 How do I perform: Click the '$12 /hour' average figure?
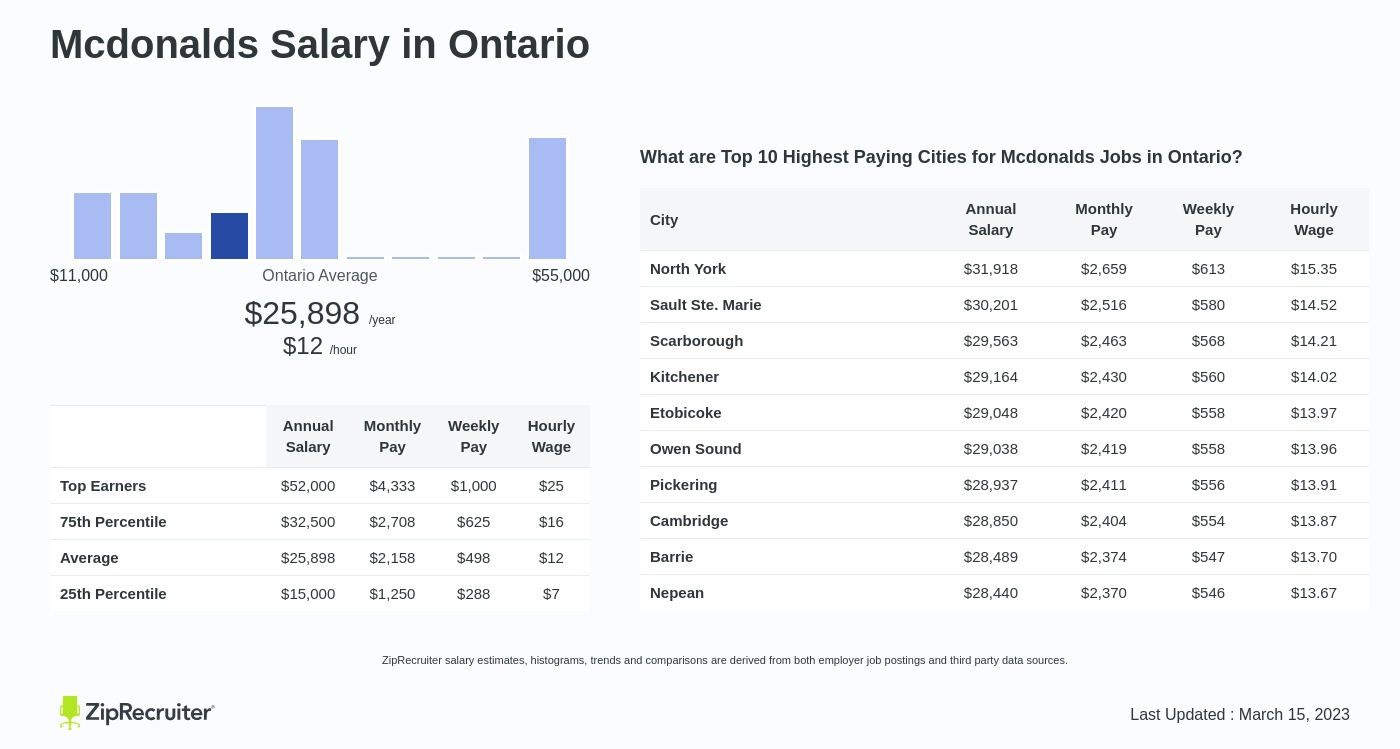[320, 346]
